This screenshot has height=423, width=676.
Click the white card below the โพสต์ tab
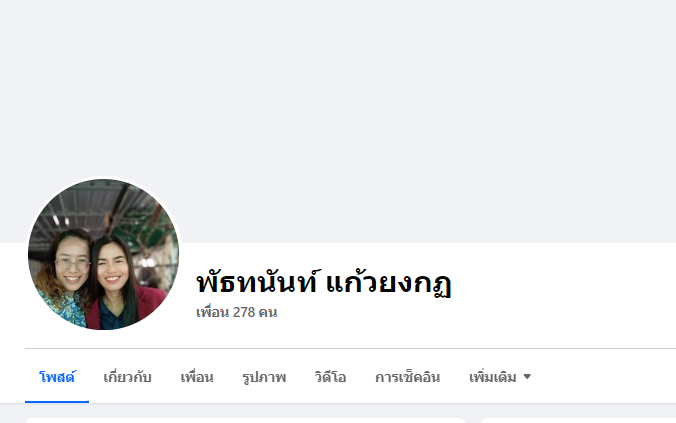coord(245,420)
